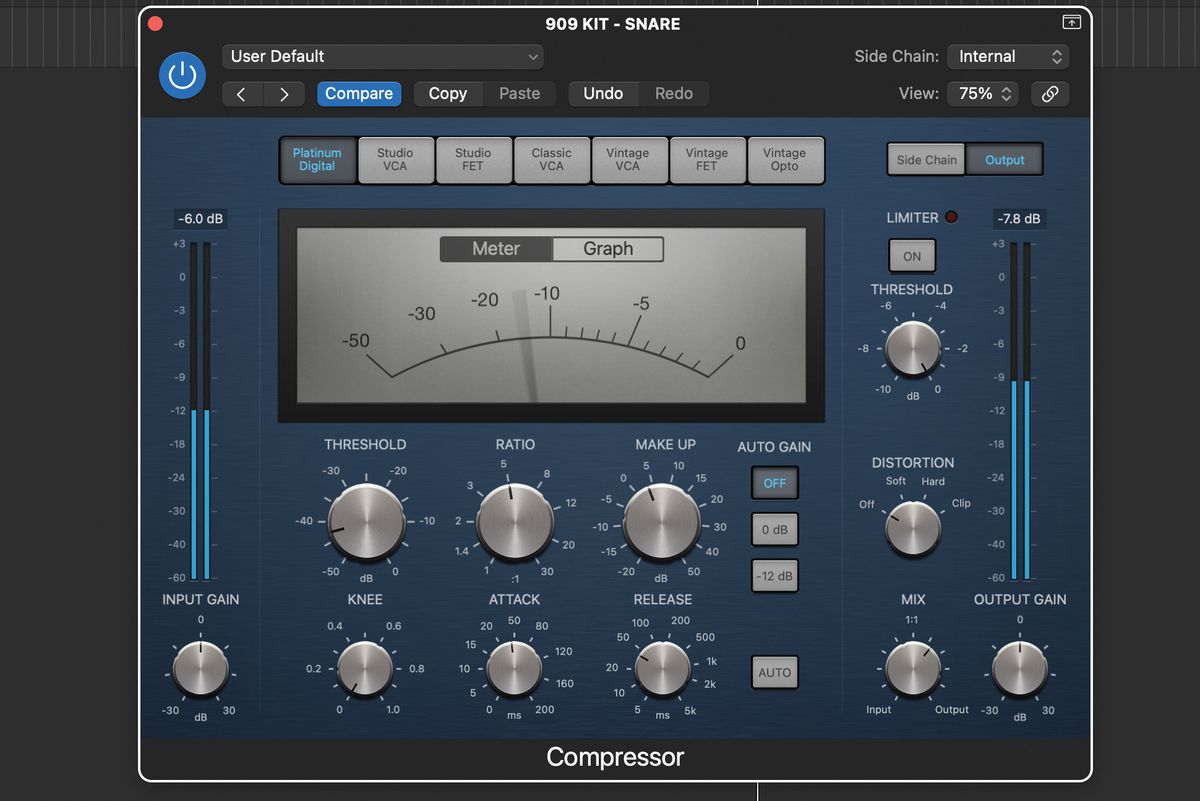Open the View 75% size selector
Screen dimensions: 1200x801
982,93
